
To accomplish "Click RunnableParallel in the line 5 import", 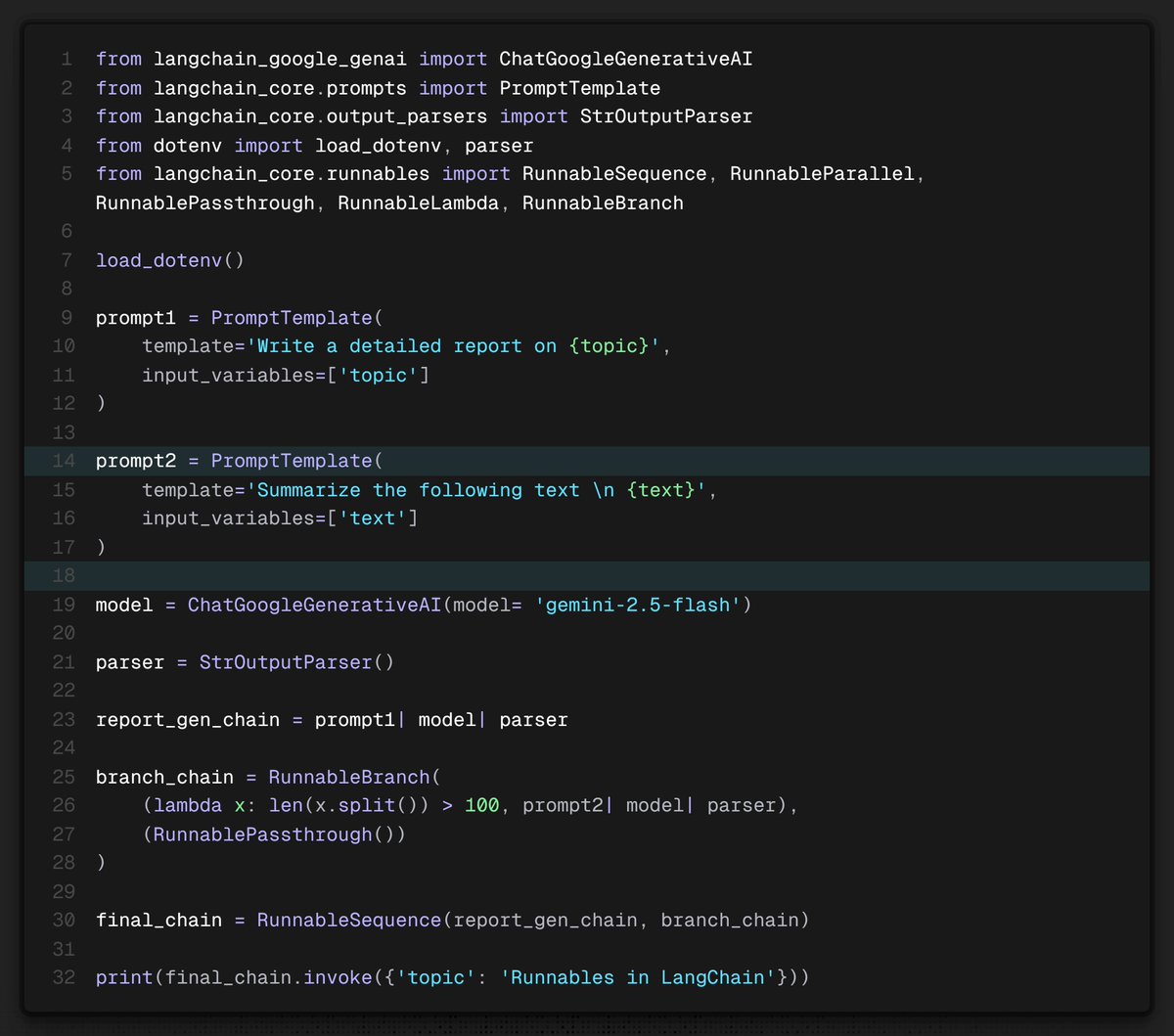I will pyautogui.click(x=822, y=174).
